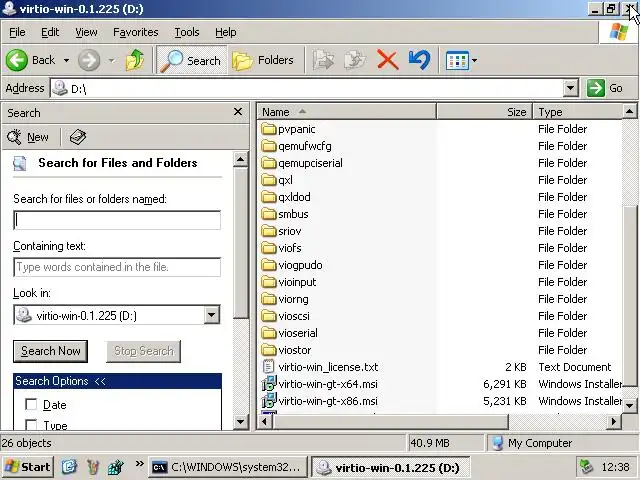
Task: Click the Forward arrow icon
Action: (89, 60)
